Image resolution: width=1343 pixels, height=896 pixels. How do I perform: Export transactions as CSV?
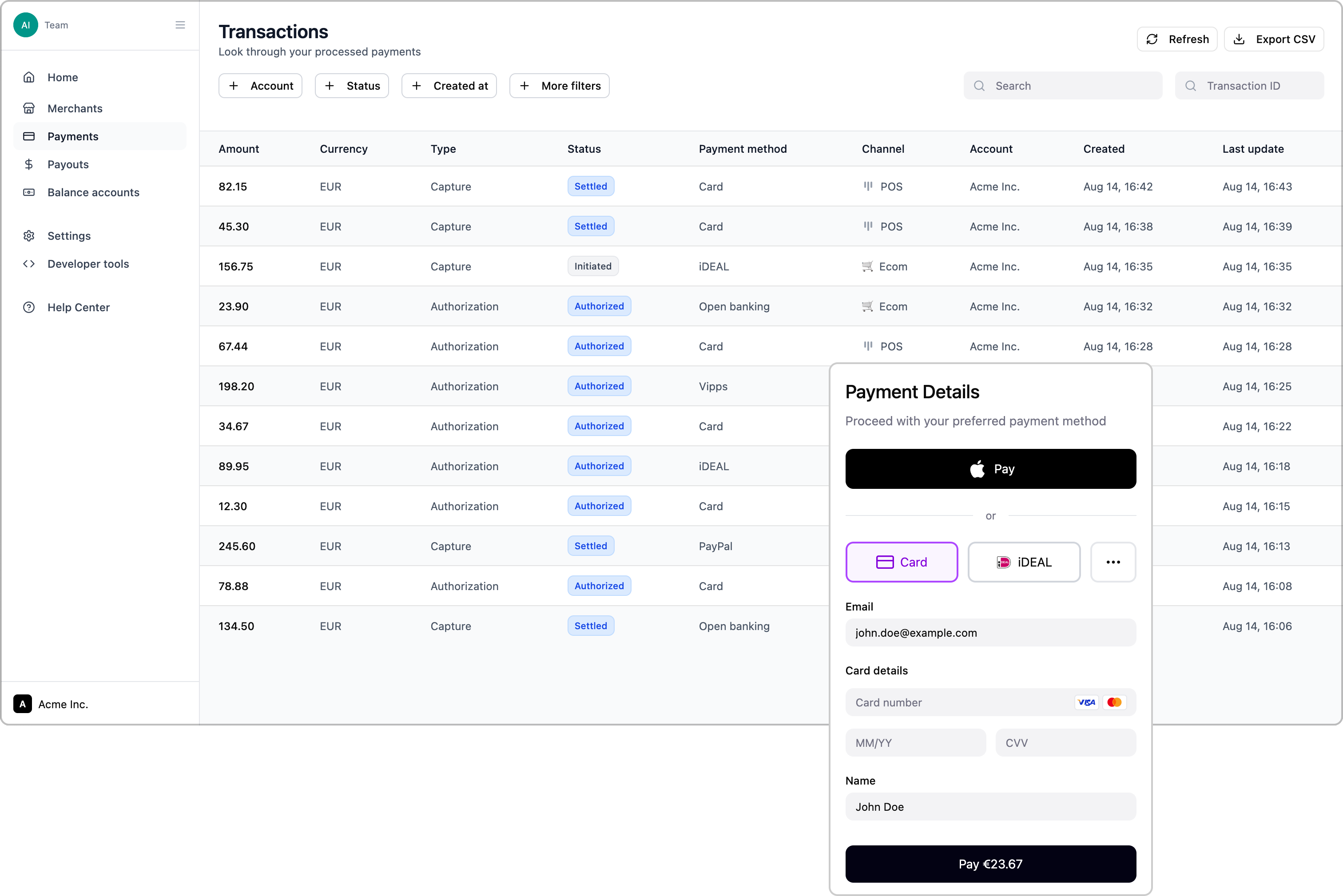1274,40
